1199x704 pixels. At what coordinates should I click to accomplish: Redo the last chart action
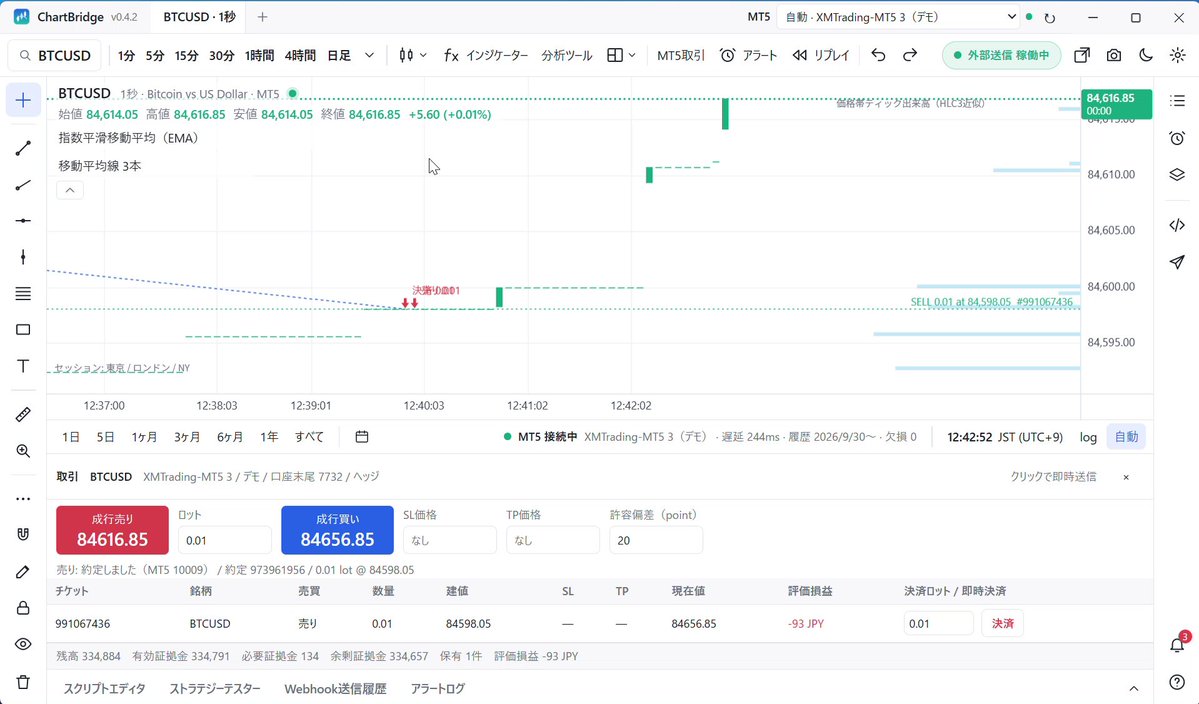coord(910,55)
